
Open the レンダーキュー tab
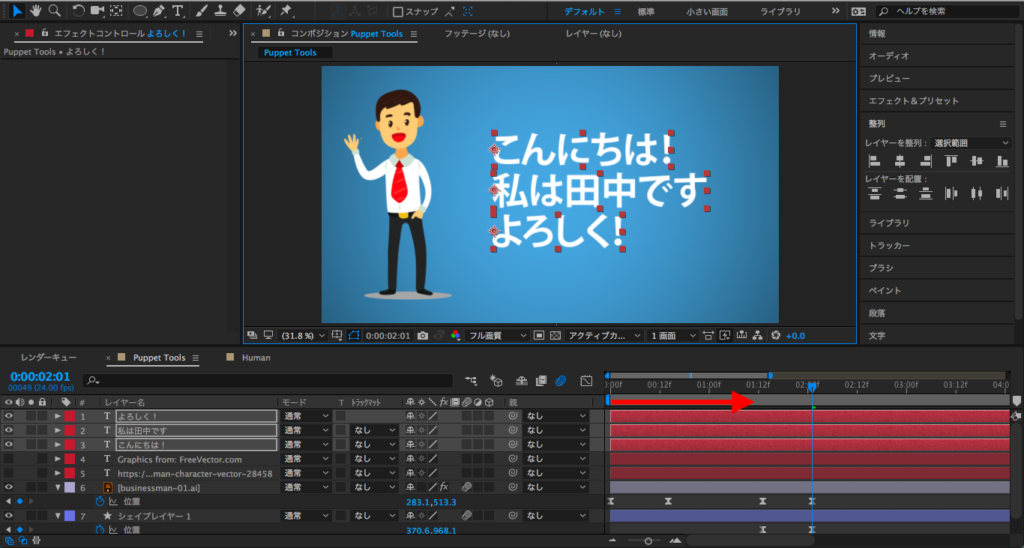(47, 357)
